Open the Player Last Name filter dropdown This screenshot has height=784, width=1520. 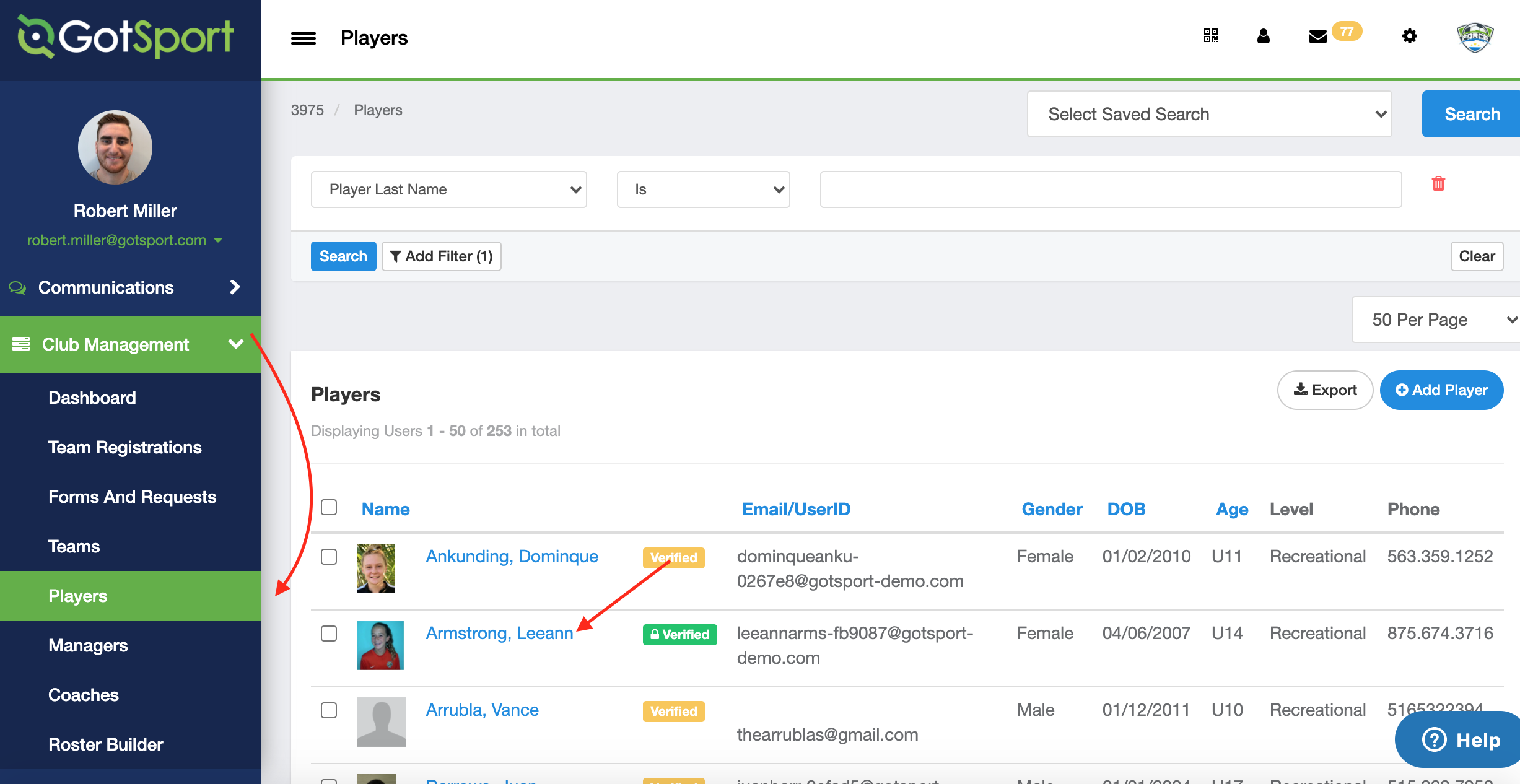coord(448,189)
